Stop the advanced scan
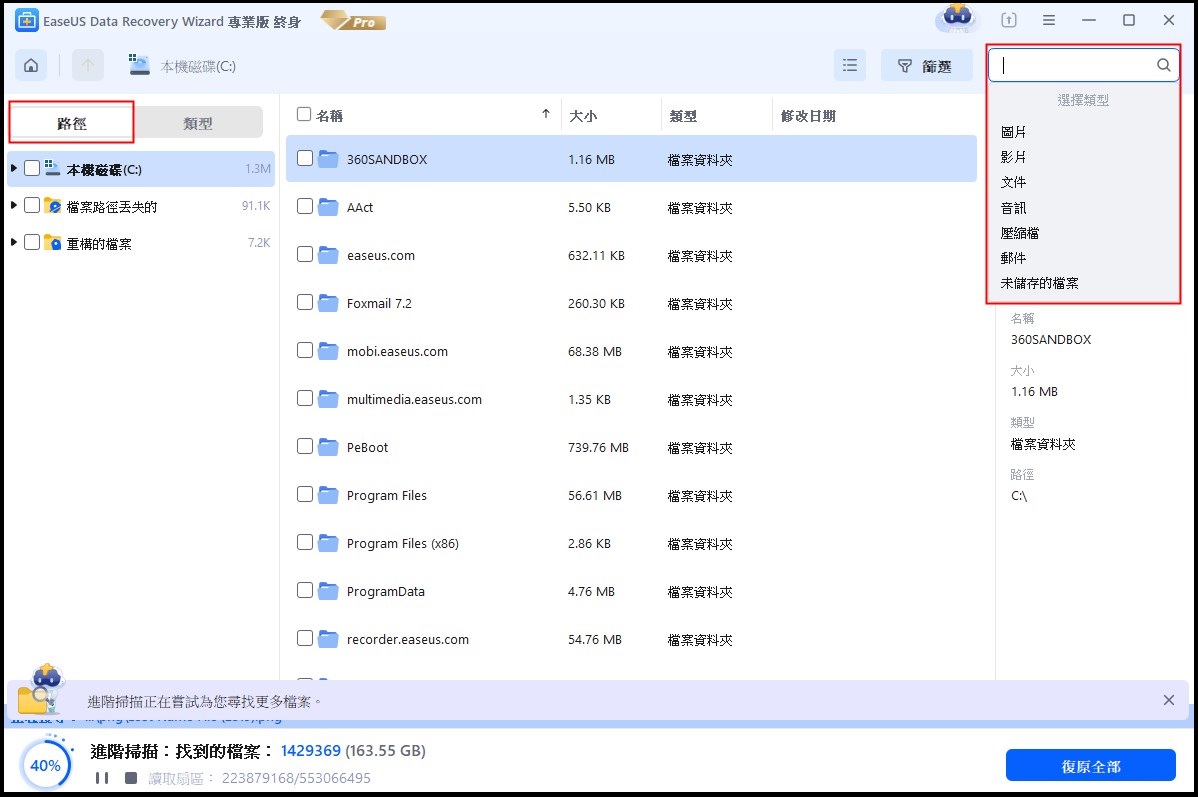This screenshot has height=797, width=1198. (131, 778)
